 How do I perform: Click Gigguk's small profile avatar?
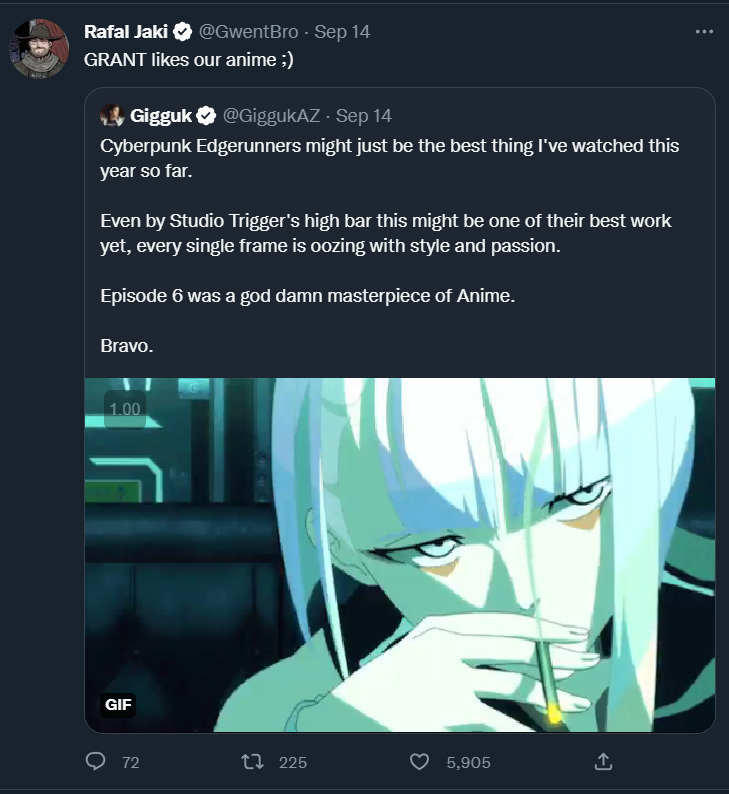112,115
